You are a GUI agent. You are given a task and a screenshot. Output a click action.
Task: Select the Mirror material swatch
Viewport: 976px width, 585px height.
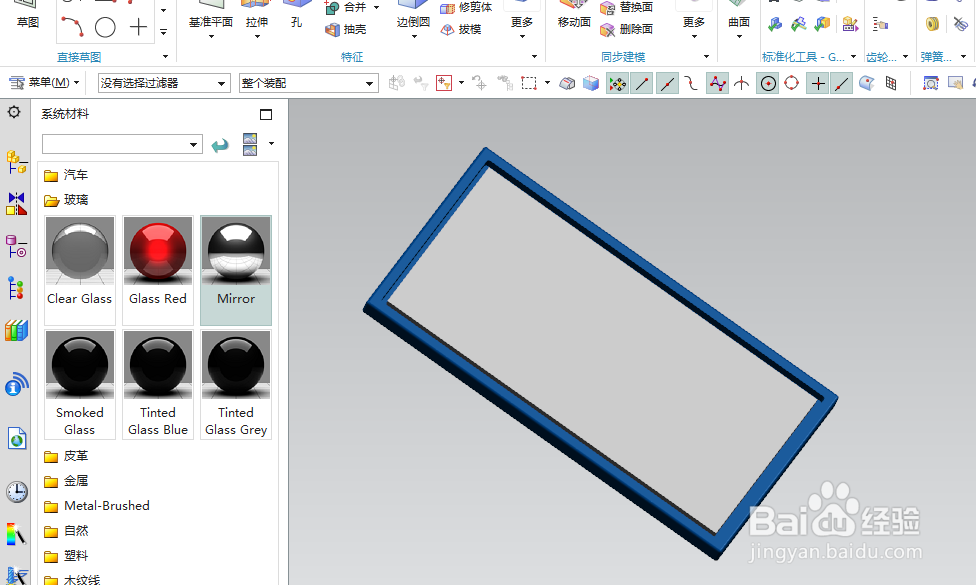click(236, 270)
